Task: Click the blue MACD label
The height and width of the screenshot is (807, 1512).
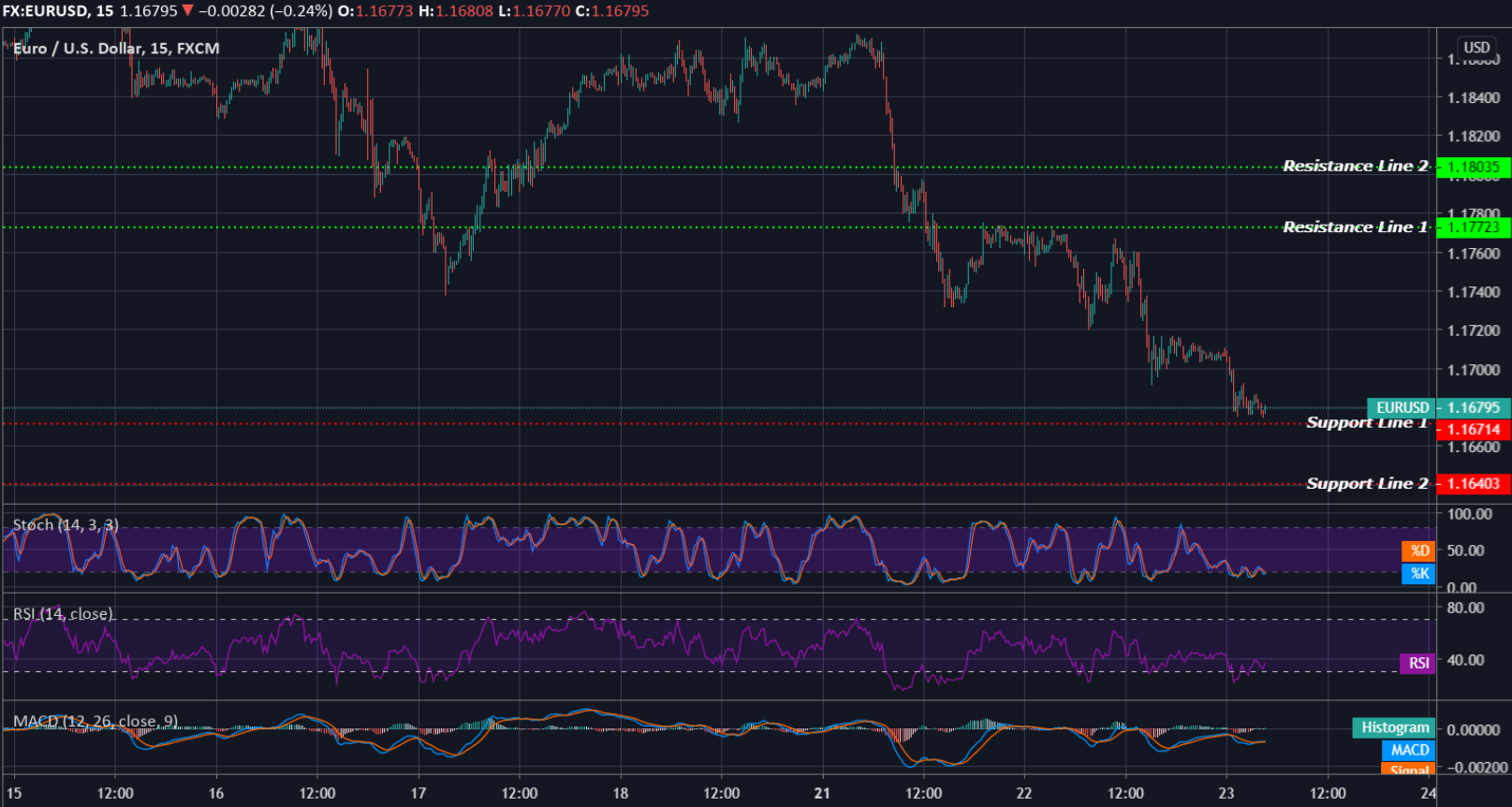Action: tap(1409, 750)
